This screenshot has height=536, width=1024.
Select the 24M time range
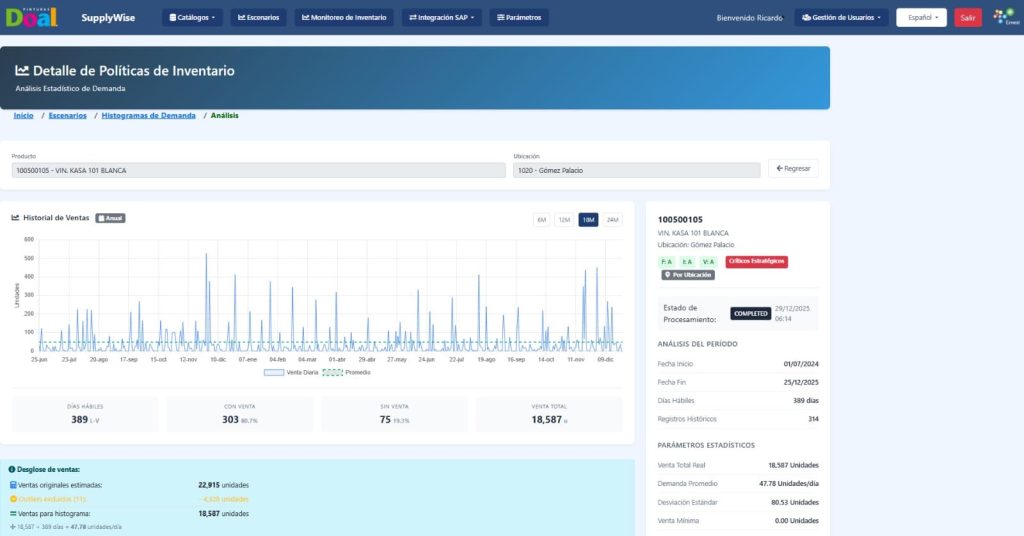pos(612,220)
